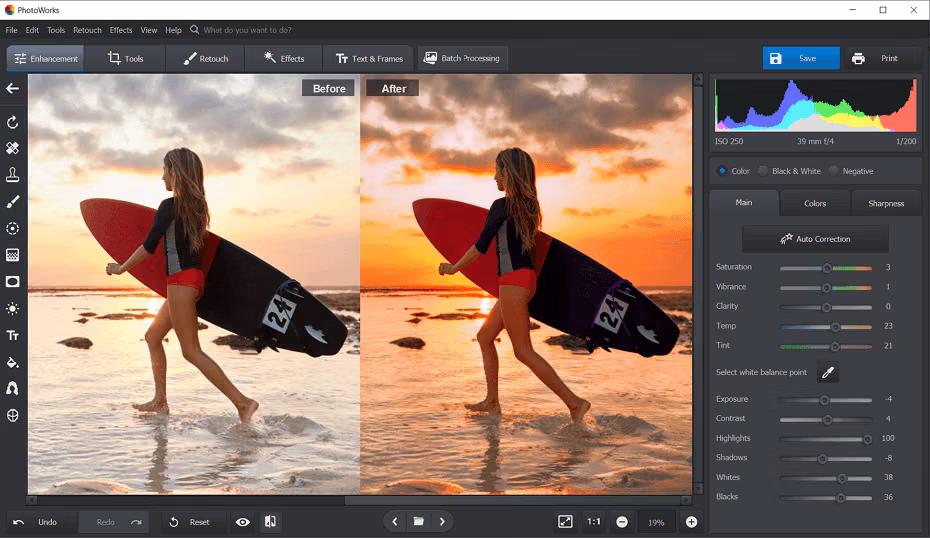Click the Auto Correction button
This screenshot has width=930, height=538.
coord(816,238)
